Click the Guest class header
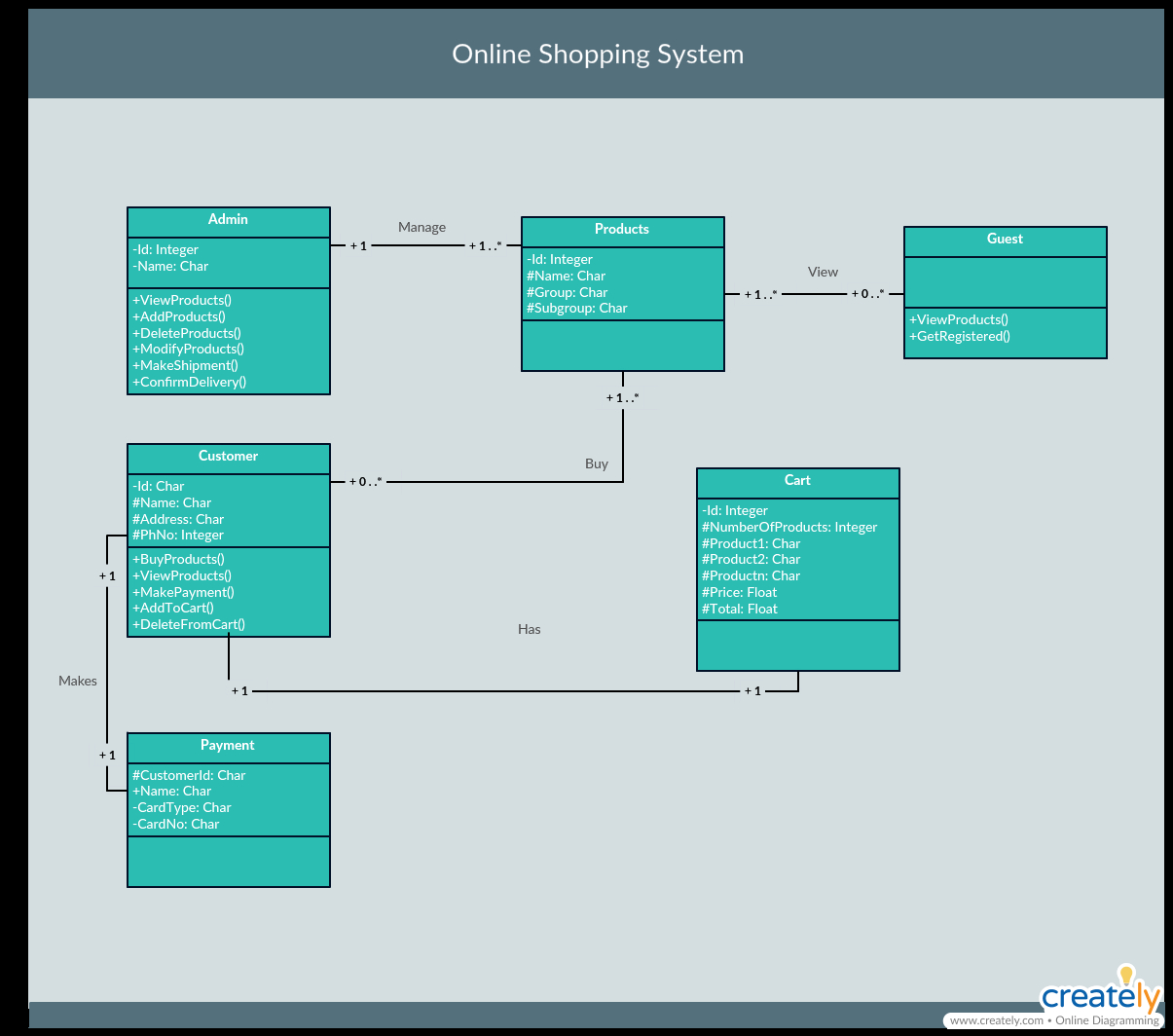 coord(1006,240)
